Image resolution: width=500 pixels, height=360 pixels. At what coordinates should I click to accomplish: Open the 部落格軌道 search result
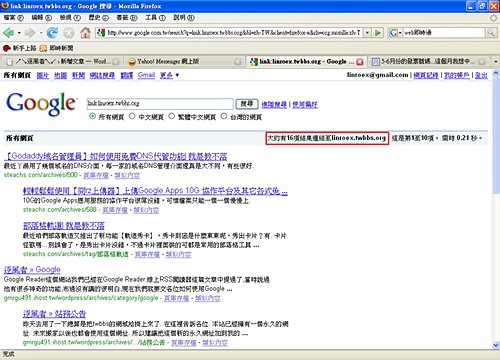[x=64, y=226]
